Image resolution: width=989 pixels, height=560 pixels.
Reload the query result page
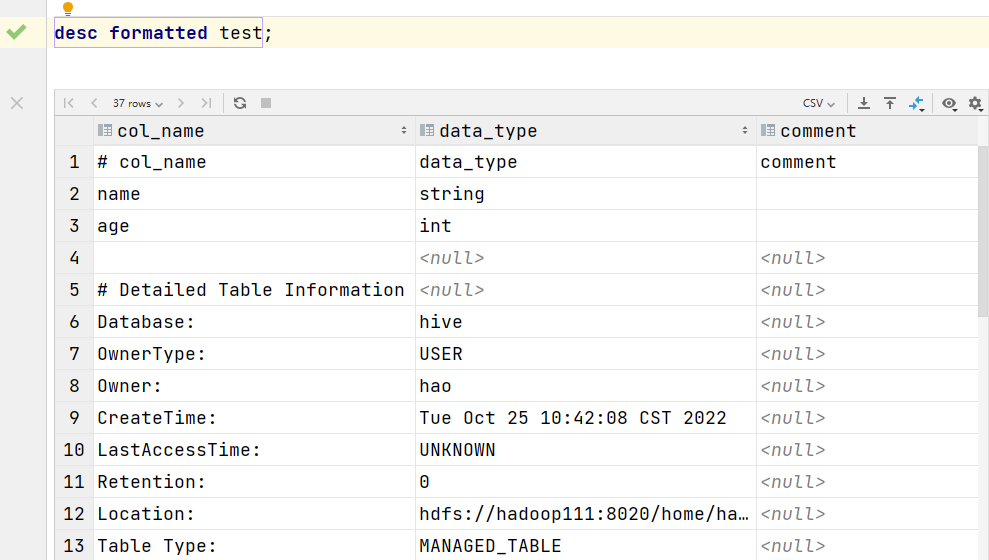coord(240,103)
